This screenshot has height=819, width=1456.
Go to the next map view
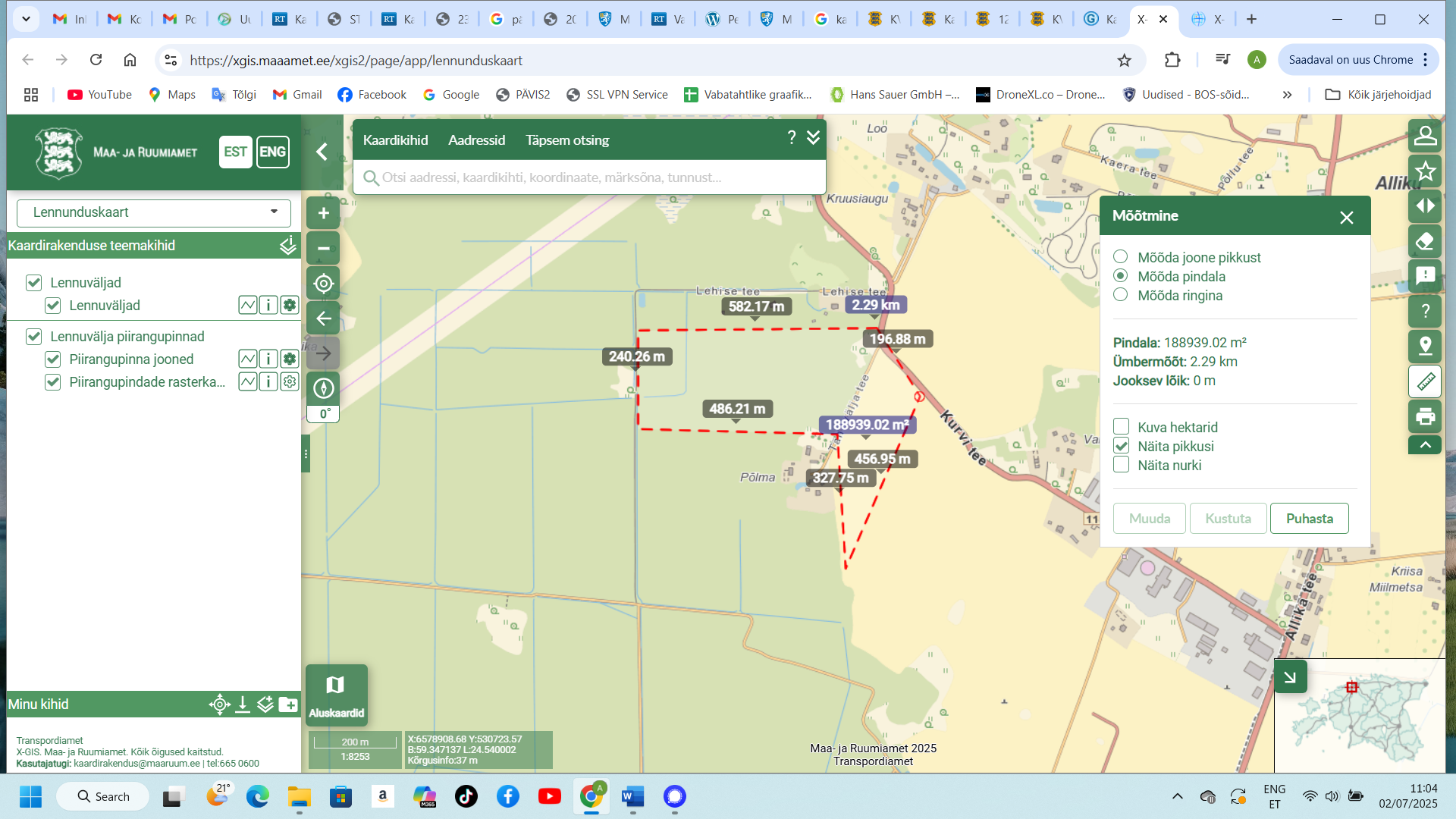(323, 353)
